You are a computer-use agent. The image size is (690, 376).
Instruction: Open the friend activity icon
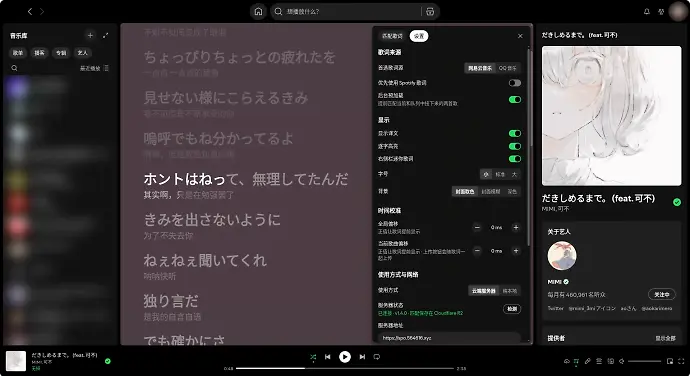[661, 11]
